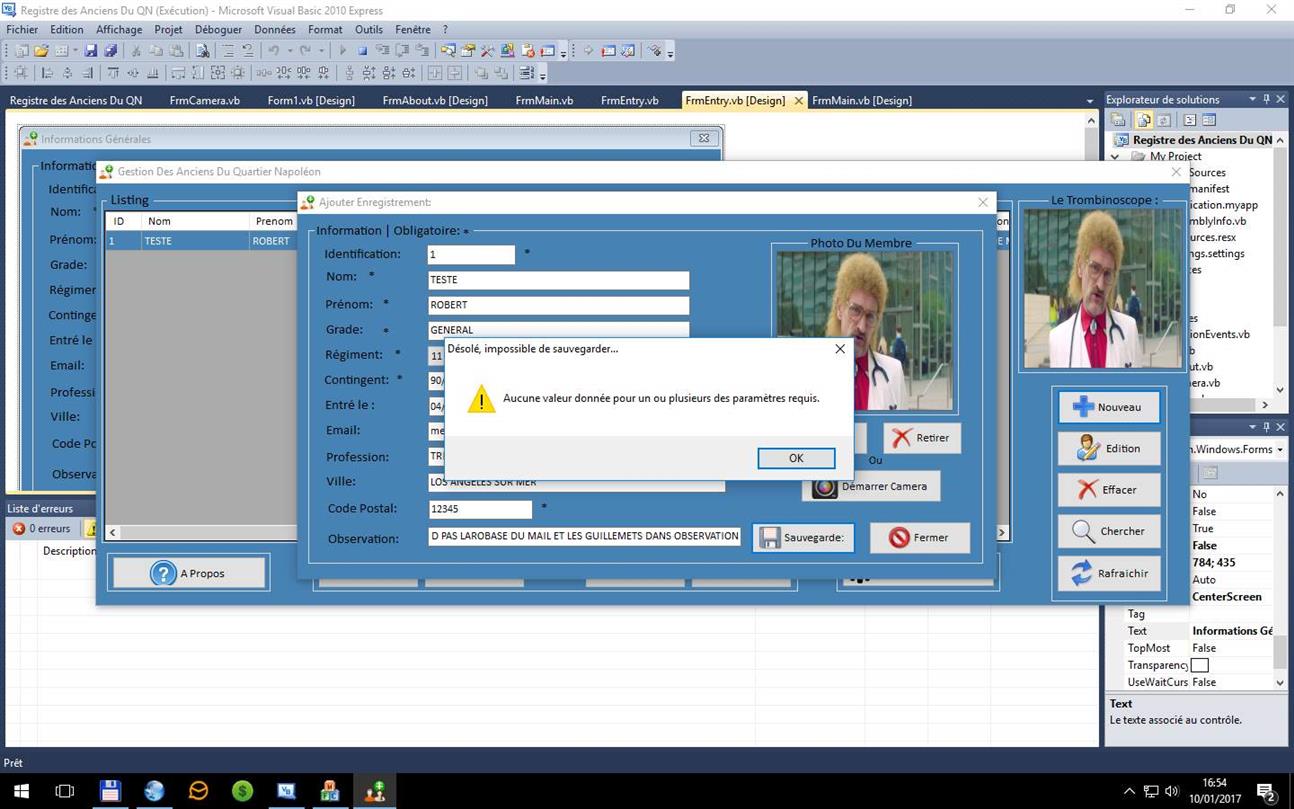Screen dimensions: 1294x809
Task: Switch to the FrmMain.vb code tab
Action: coord(544,100)
